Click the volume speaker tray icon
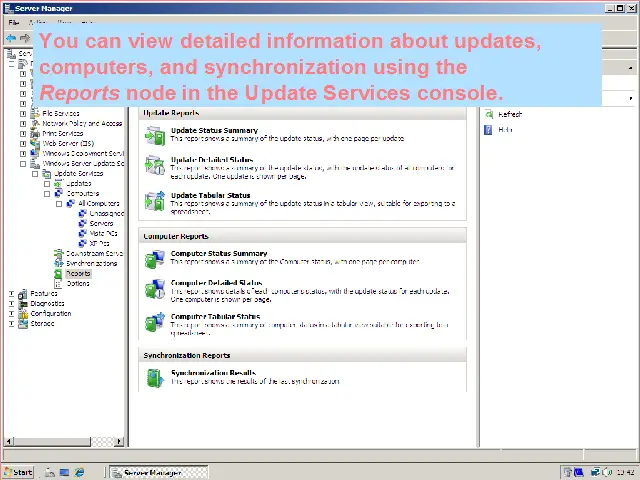 point(605,472)
